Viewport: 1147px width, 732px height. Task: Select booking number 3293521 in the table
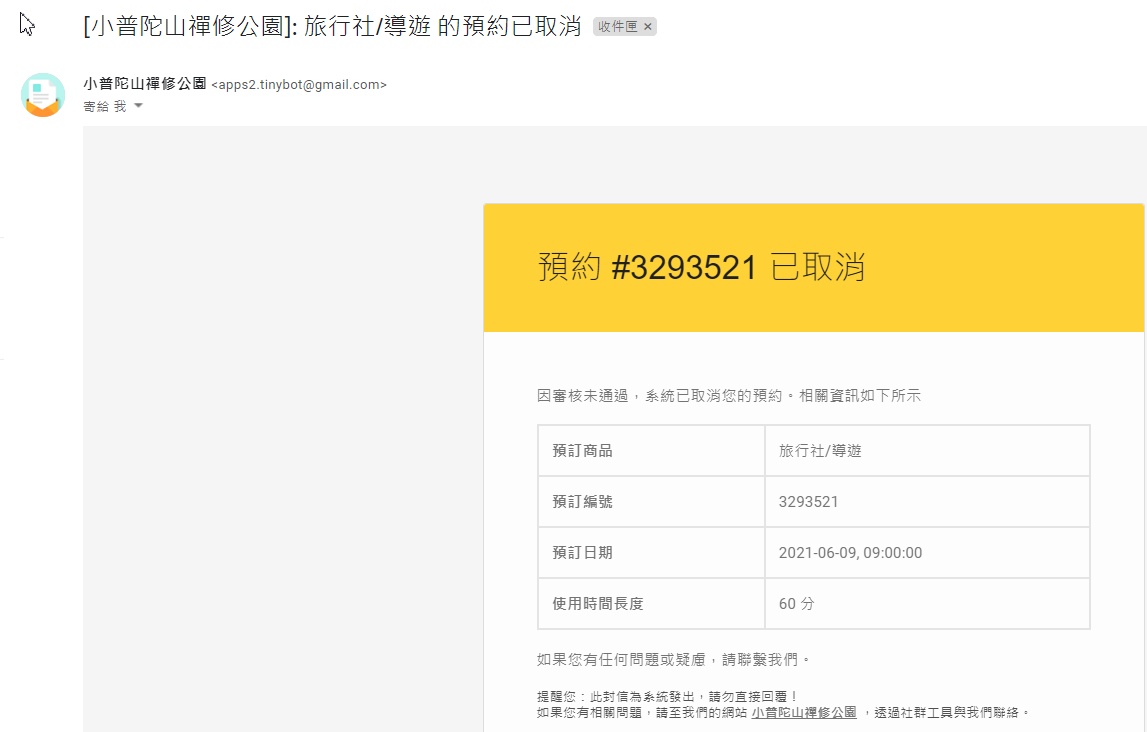[x=808, y=502]
